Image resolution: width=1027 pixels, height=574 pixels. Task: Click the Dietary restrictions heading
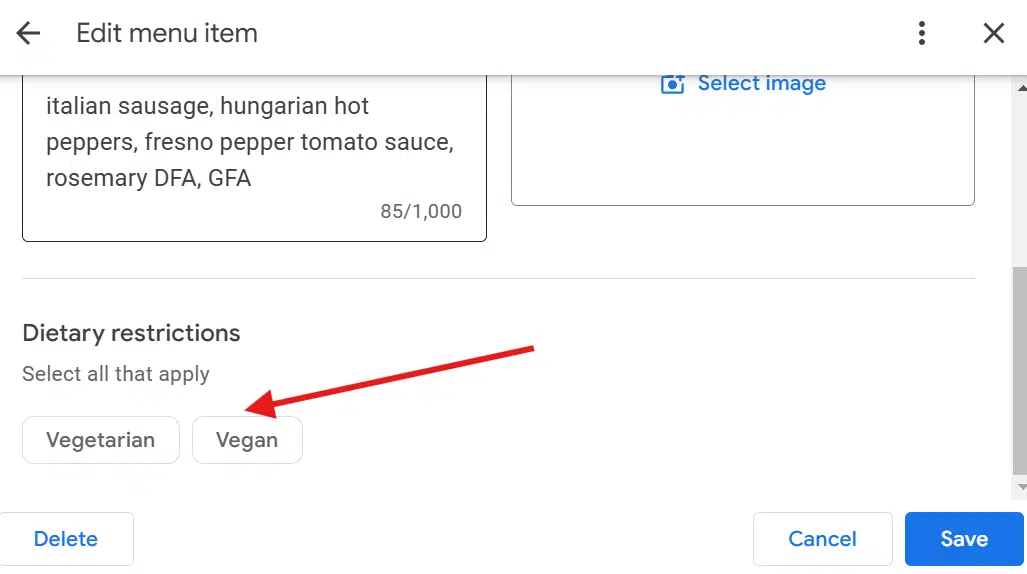click(131, 333)
